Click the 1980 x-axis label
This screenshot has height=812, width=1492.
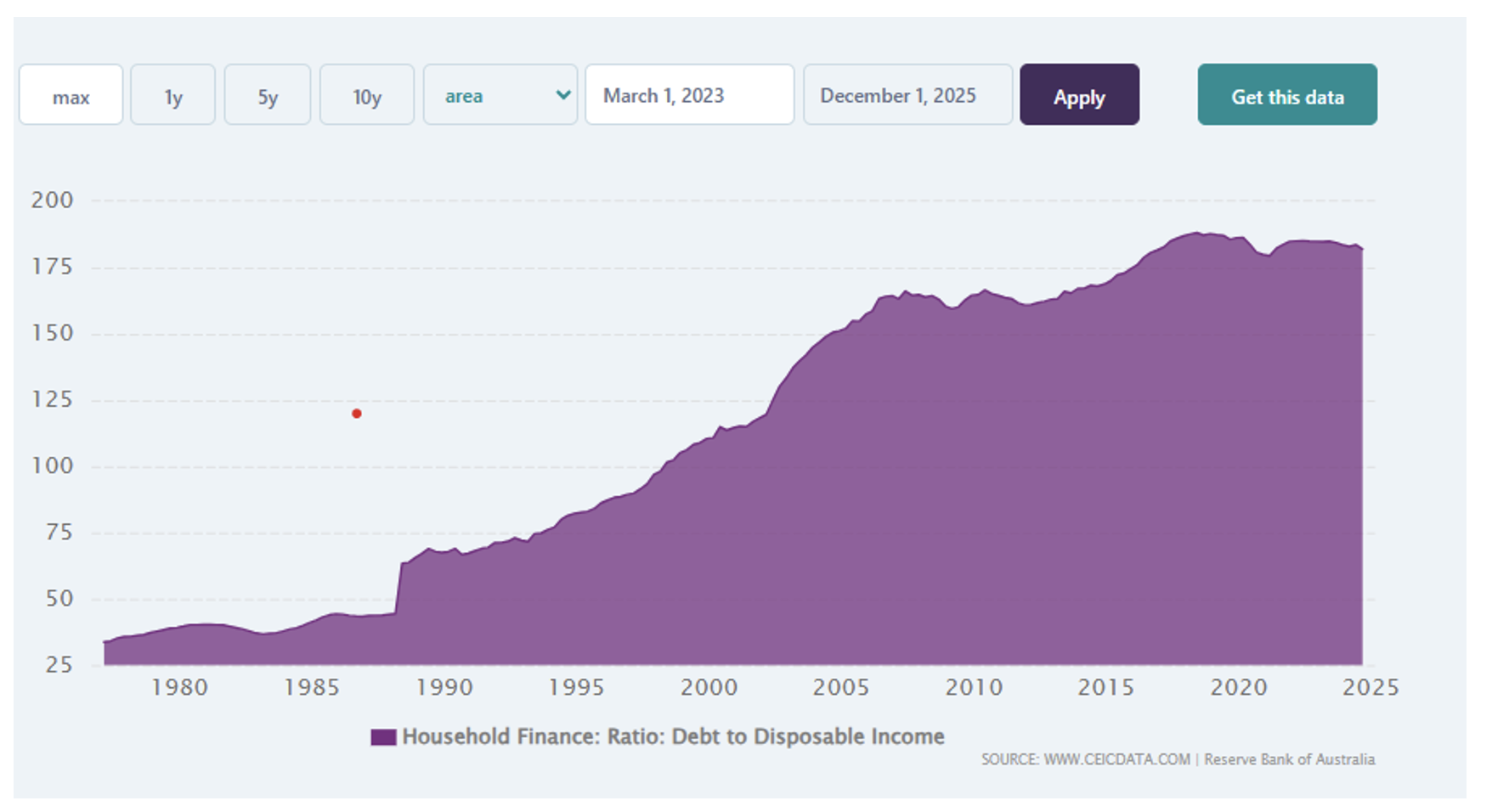pos(179,687)
